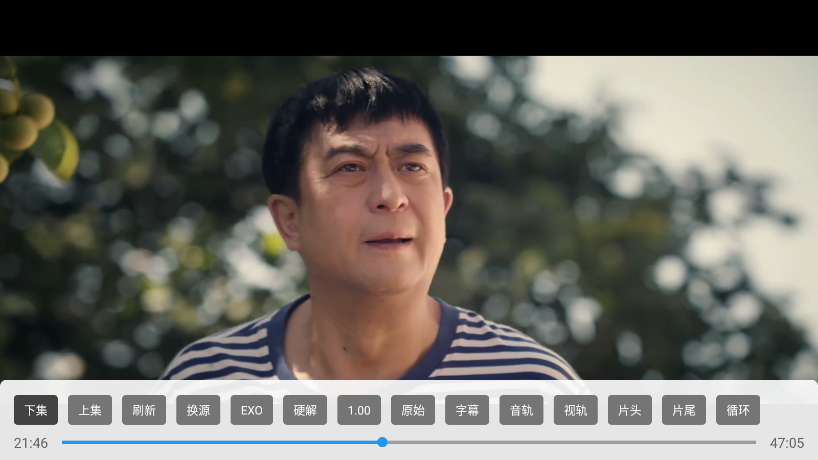Set outro skip point 片尾
Image resolution: width=818 pixels, height=460 pixels.
click(684, 410)
